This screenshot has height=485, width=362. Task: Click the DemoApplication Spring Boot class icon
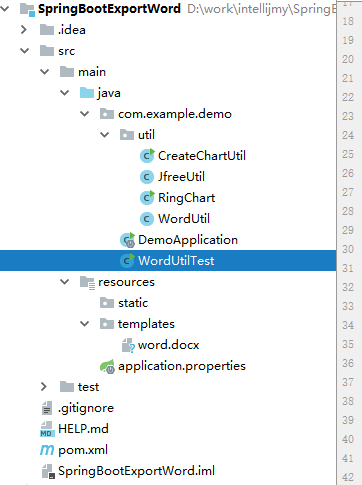(127, 240)
